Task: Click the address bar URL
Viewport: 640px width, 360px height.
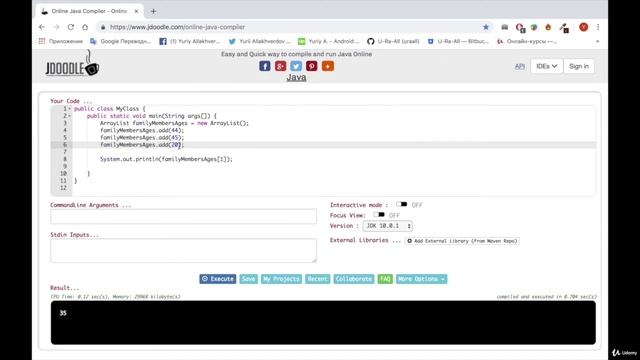Action: tap(178, 27)
